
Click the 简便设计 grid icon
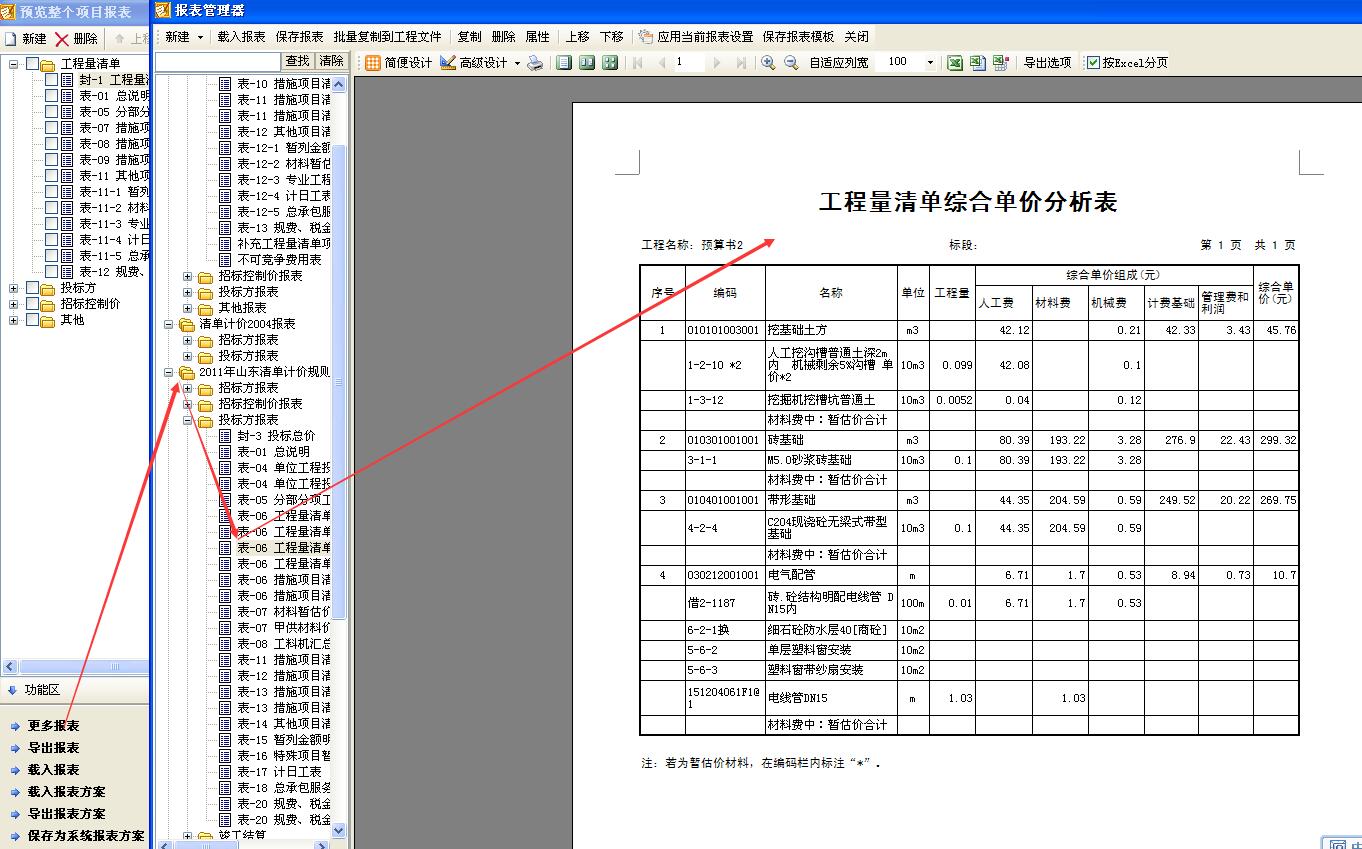[372, 62]
